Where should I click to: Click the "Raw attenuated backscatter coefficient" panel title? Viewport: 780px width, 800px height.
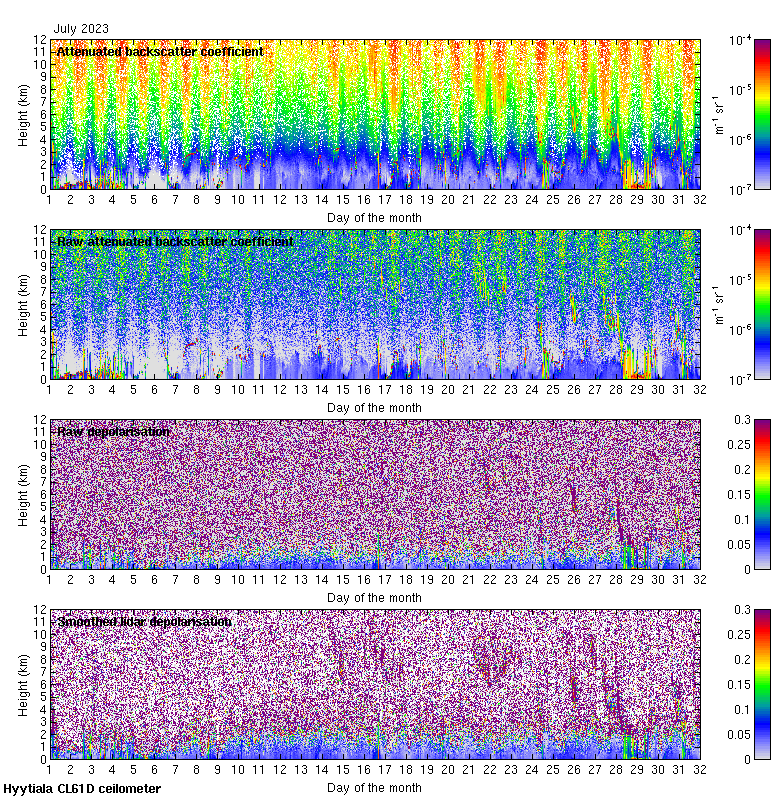click(x=175, y=241)
